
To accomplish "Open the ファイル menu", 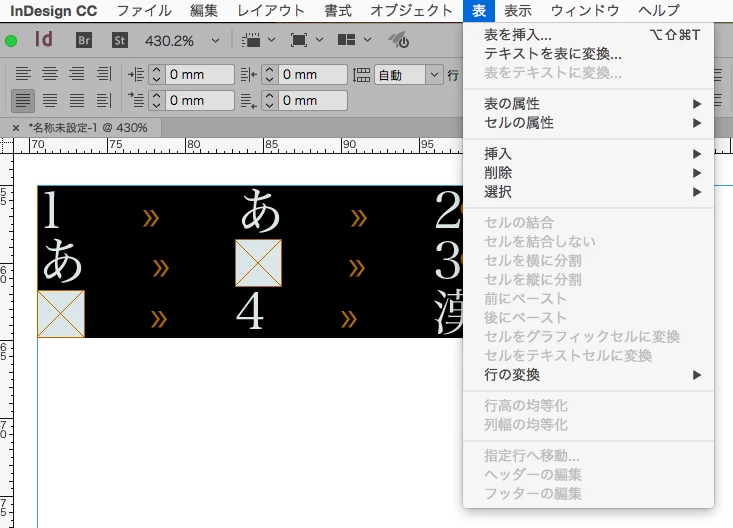I will 144,10.
